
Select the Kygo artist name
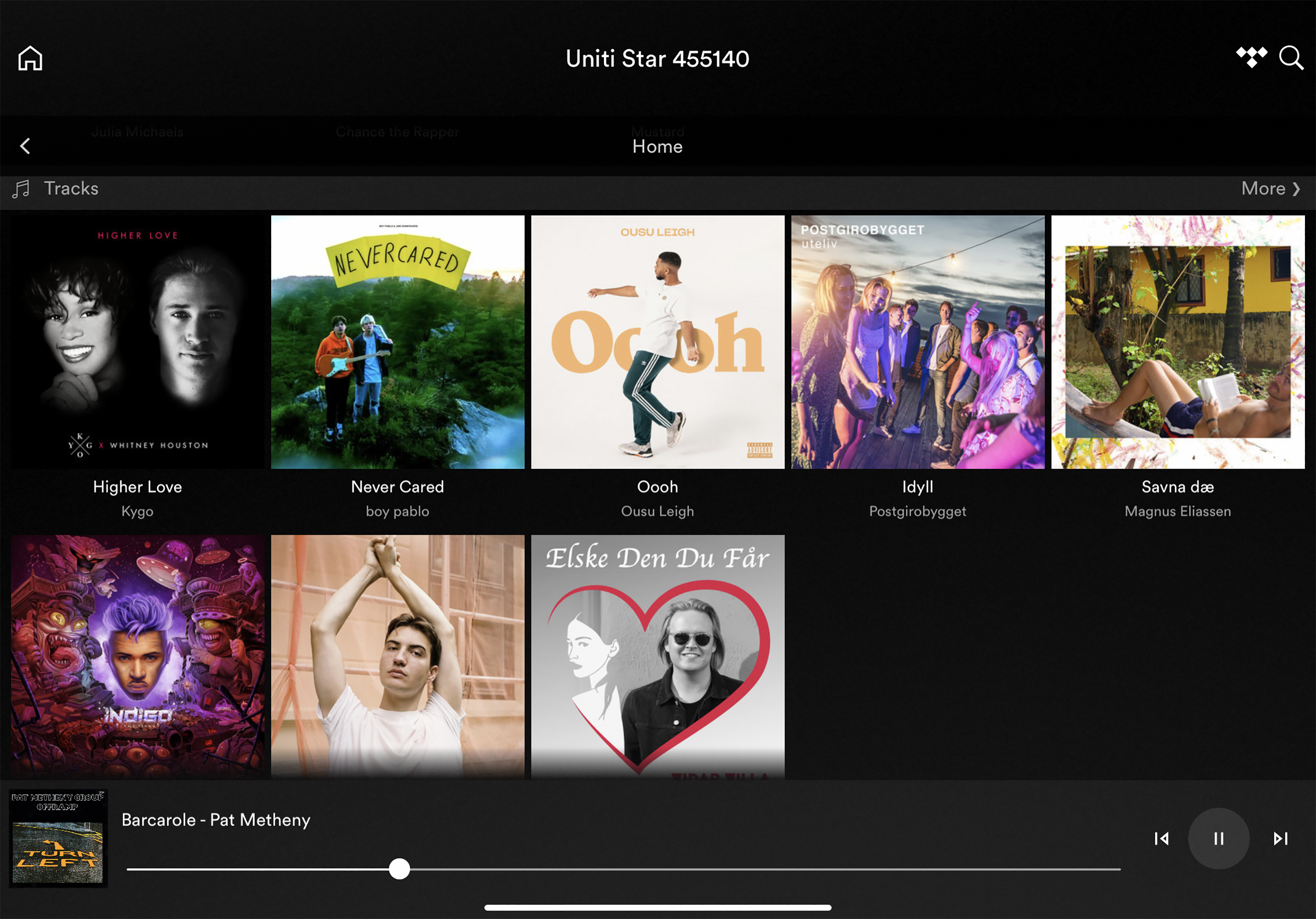137,511
